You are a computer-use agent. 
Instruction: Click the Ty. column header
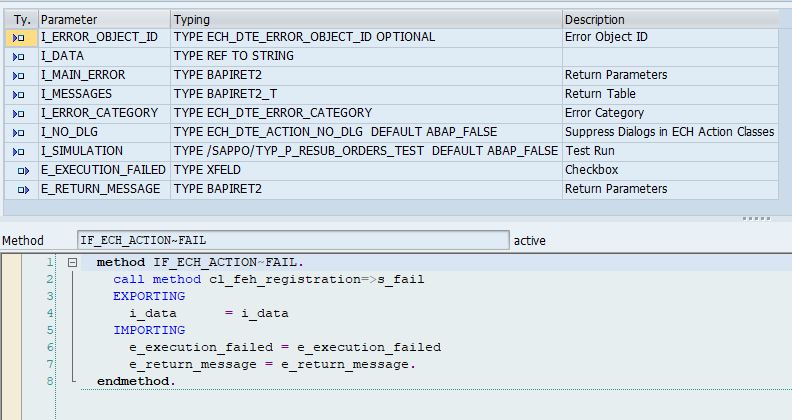tap(22, 20)
